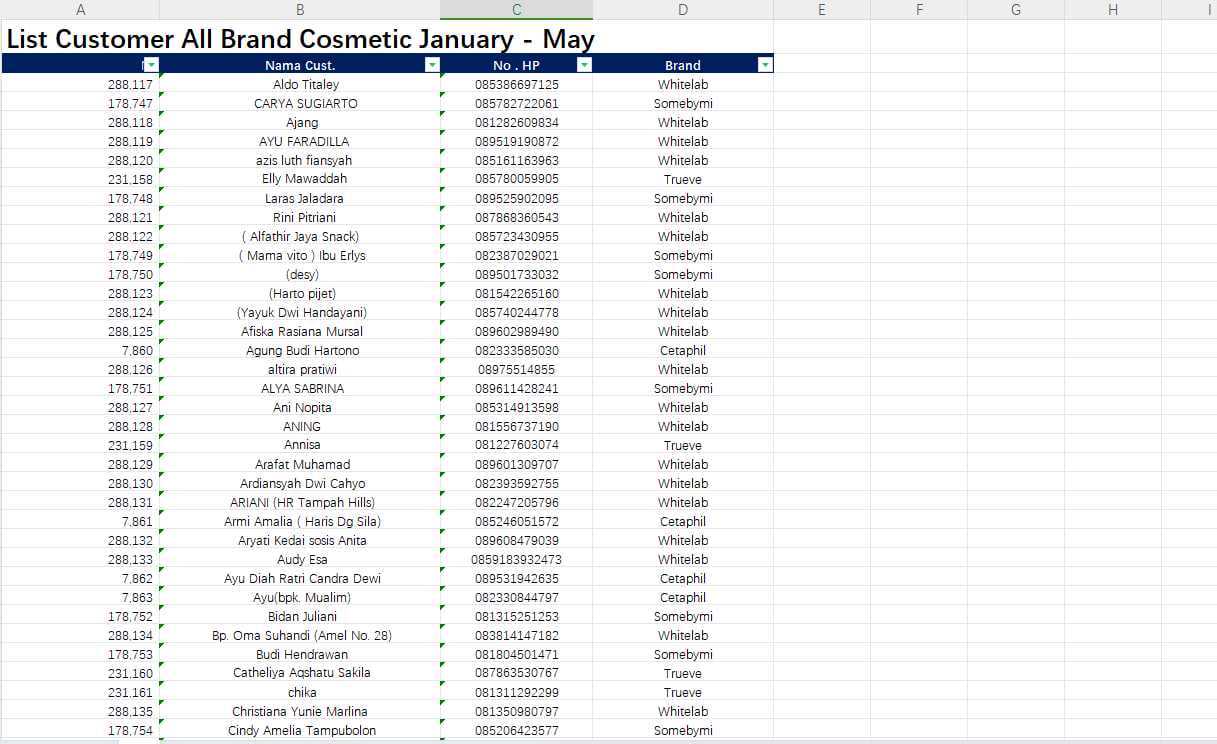Click Trueve brand in chika row

coord(683,693)
